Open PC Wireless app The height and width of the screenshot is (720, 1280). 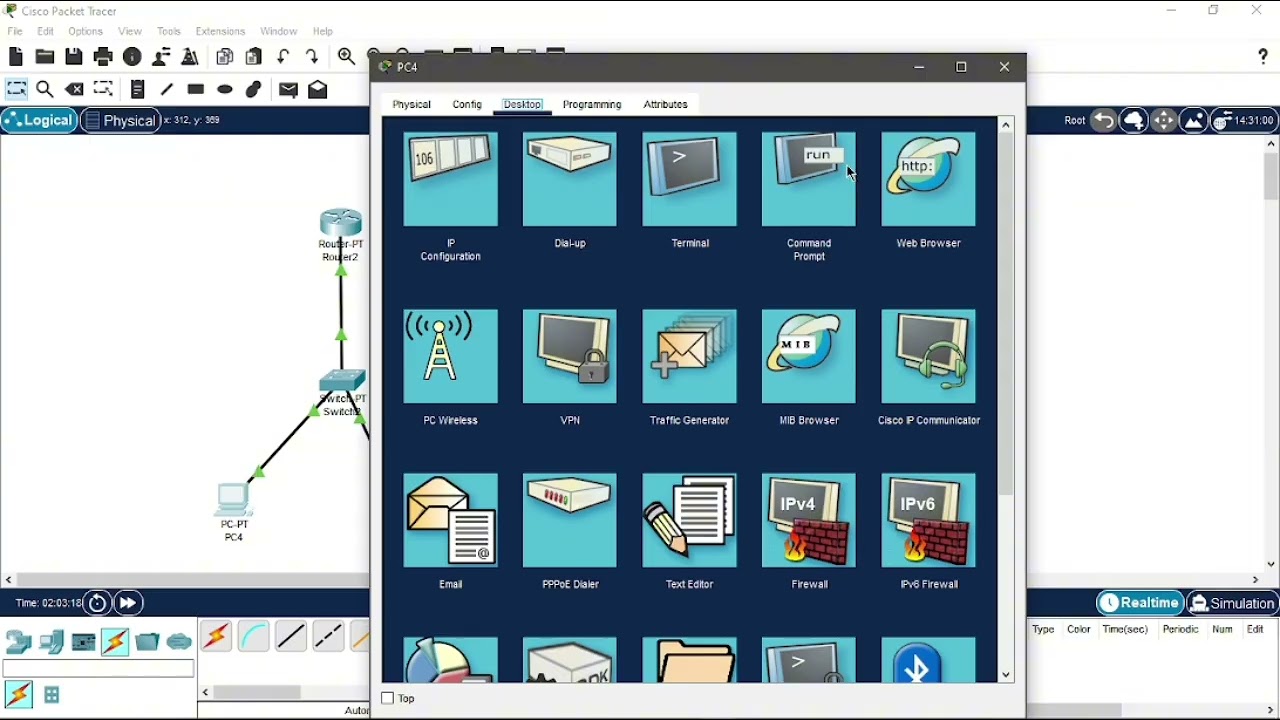click(x=450, y=357)
